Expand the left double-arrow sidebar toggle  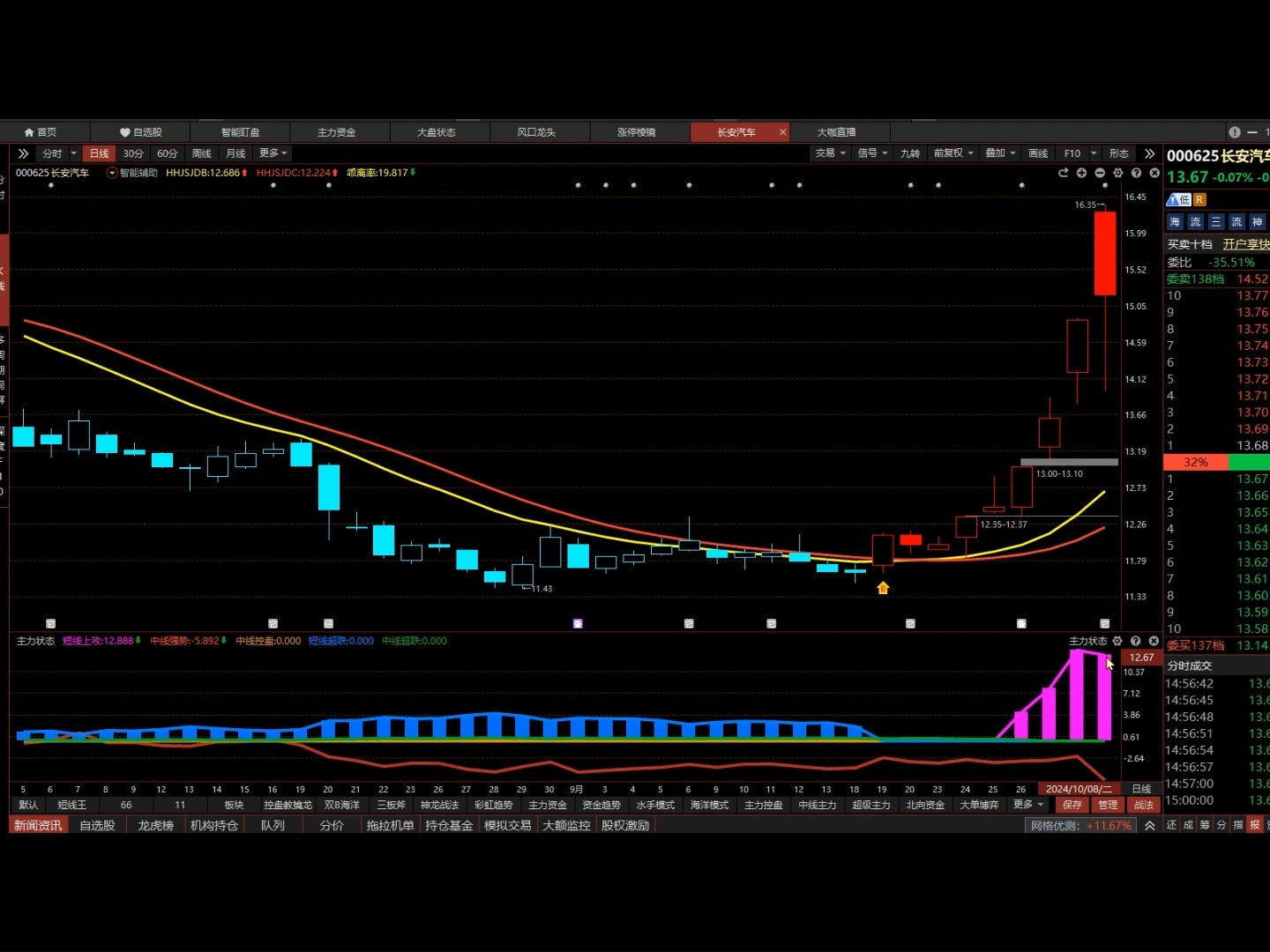point(23,153)
